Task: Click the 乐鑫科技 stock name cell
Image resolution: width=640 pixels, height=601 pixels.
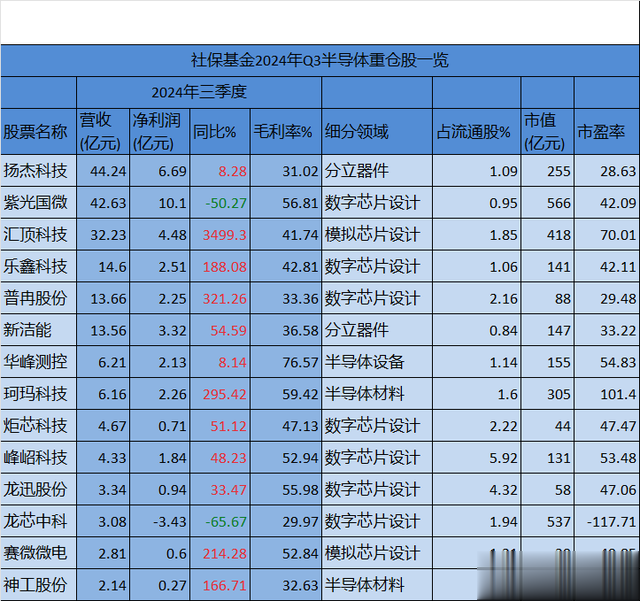Action: 36,267
